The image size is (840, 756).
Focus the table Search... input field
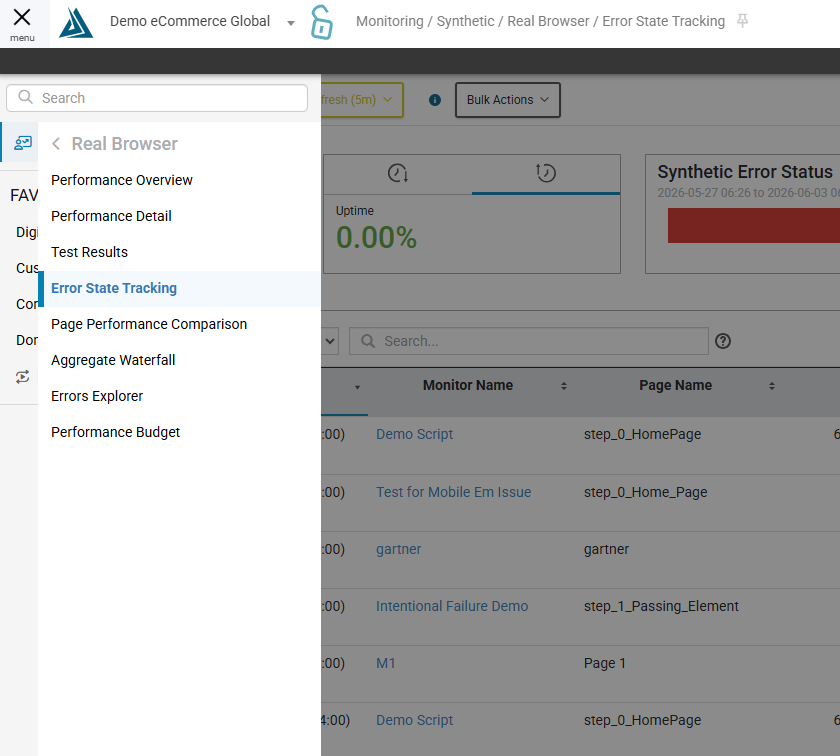[x=529, y=341]
